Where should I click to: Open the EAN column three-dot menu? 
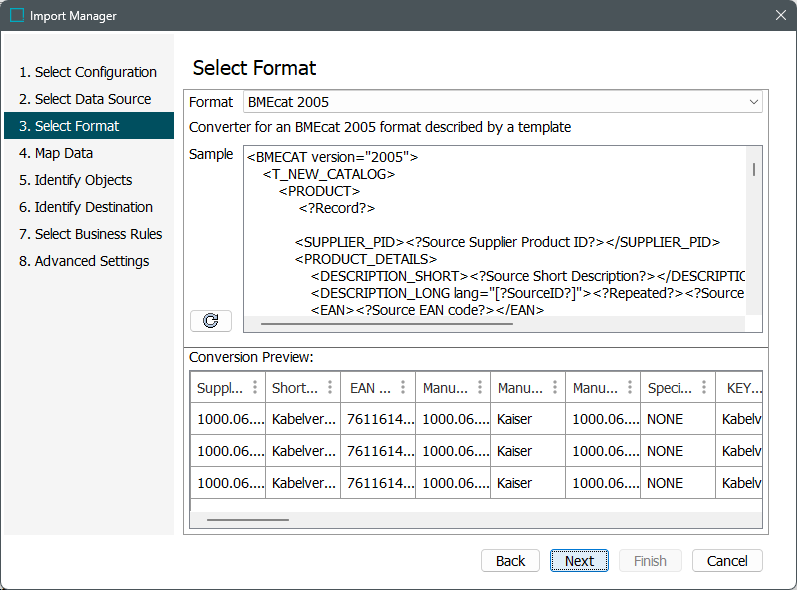click(405, 388)
